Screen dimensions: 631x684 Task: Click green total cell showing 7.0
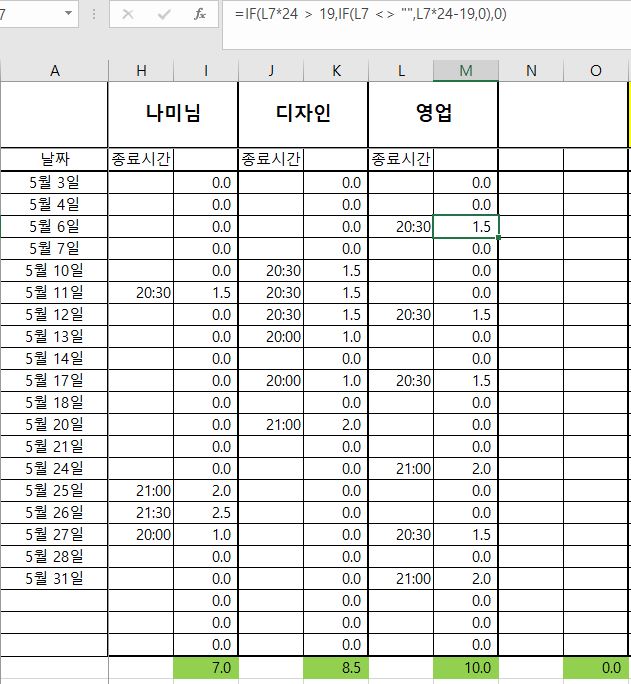pyautogui.click(x=206, y=668)
